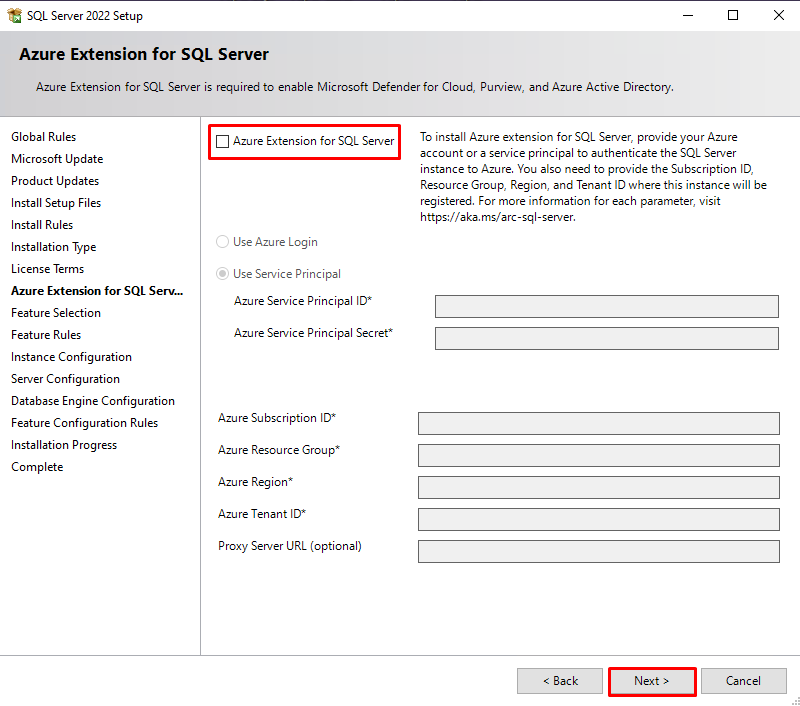Jump to Installation Progress step
800x706 pixels.
tap(63, 444)
